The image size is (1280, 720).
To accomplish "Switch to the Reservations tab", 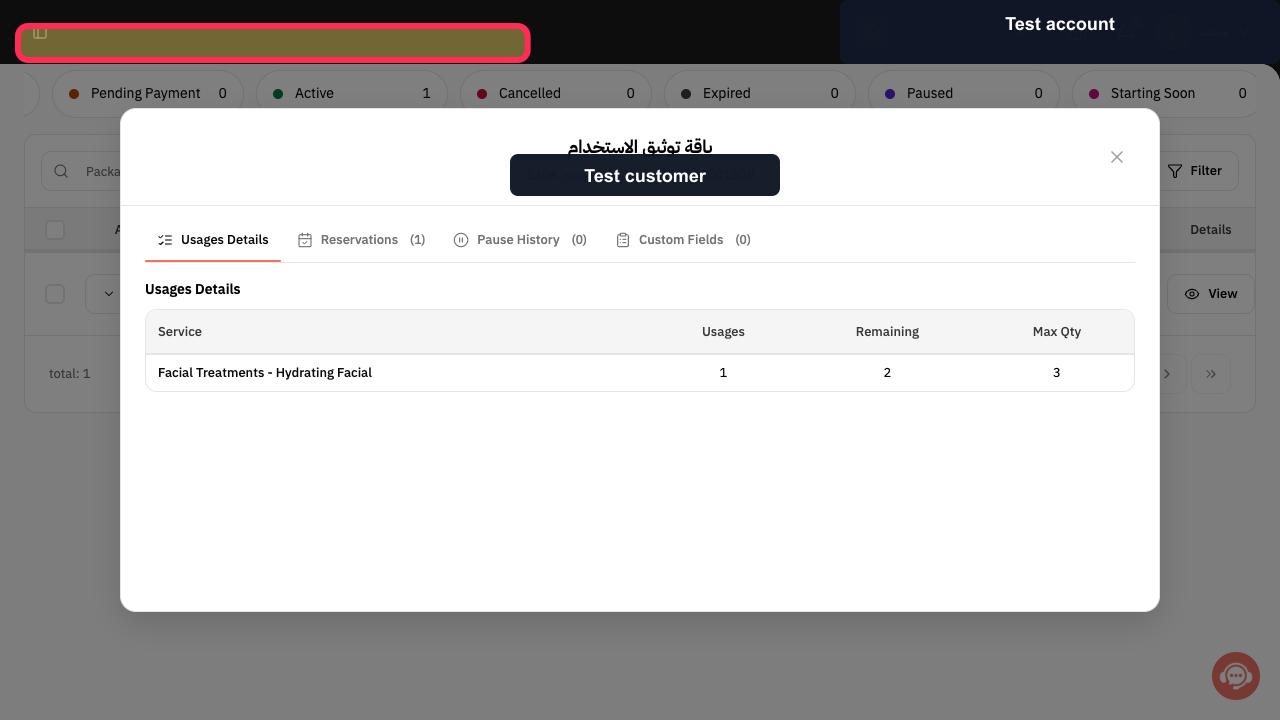I will (x=361, y=240).
